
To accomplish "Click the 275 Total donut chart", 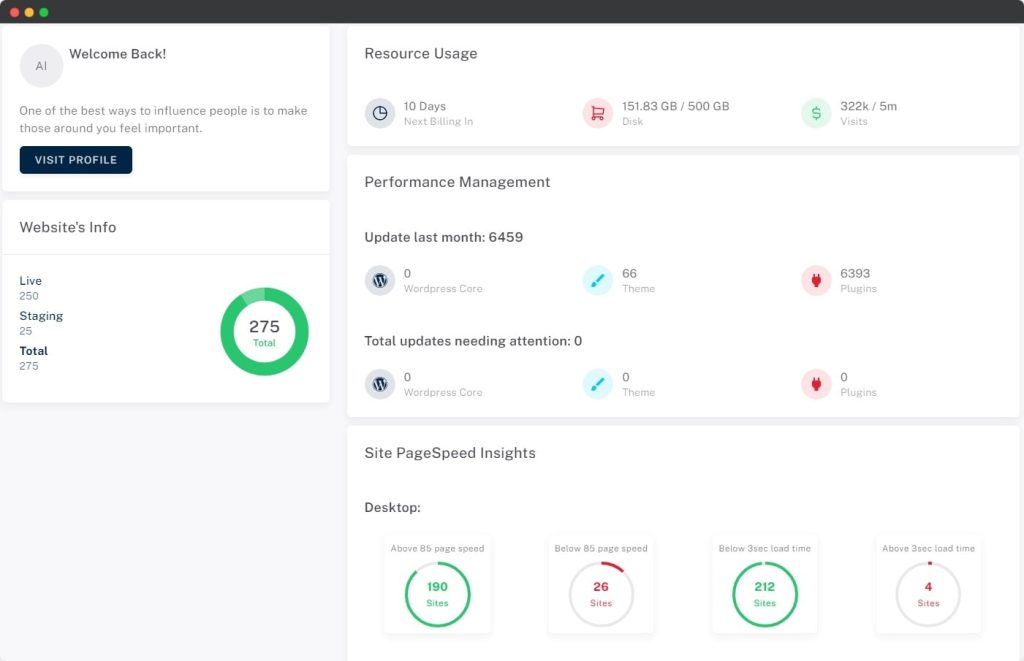I will point(264,332).
